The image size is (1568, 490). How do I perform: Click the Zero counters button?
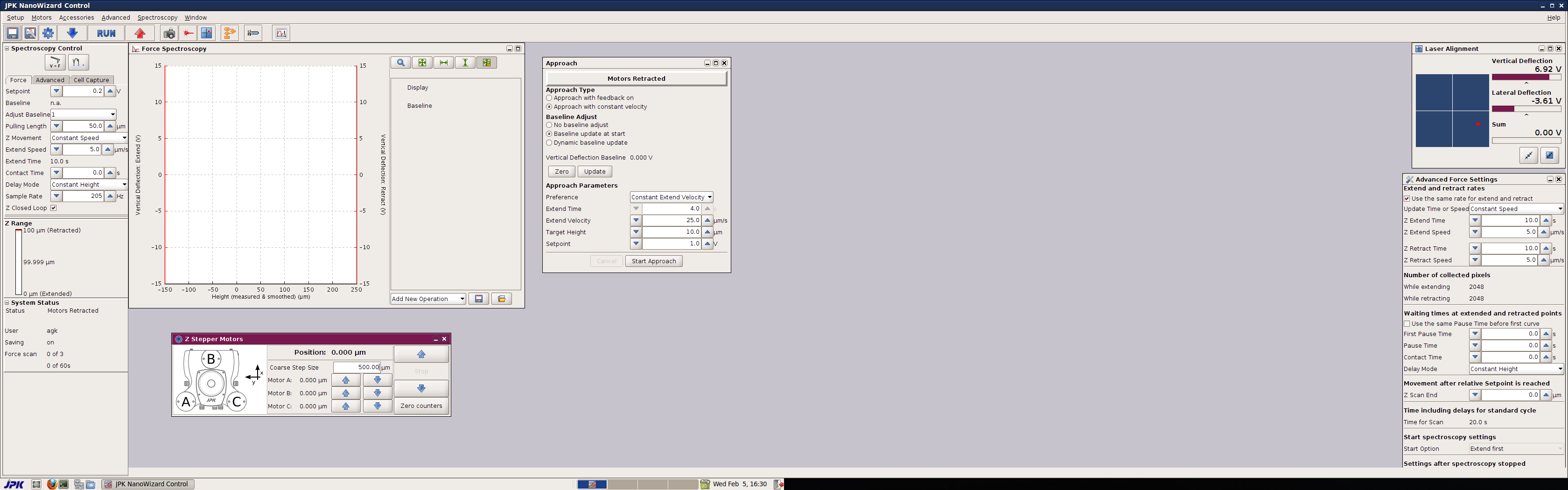(421, 406)
